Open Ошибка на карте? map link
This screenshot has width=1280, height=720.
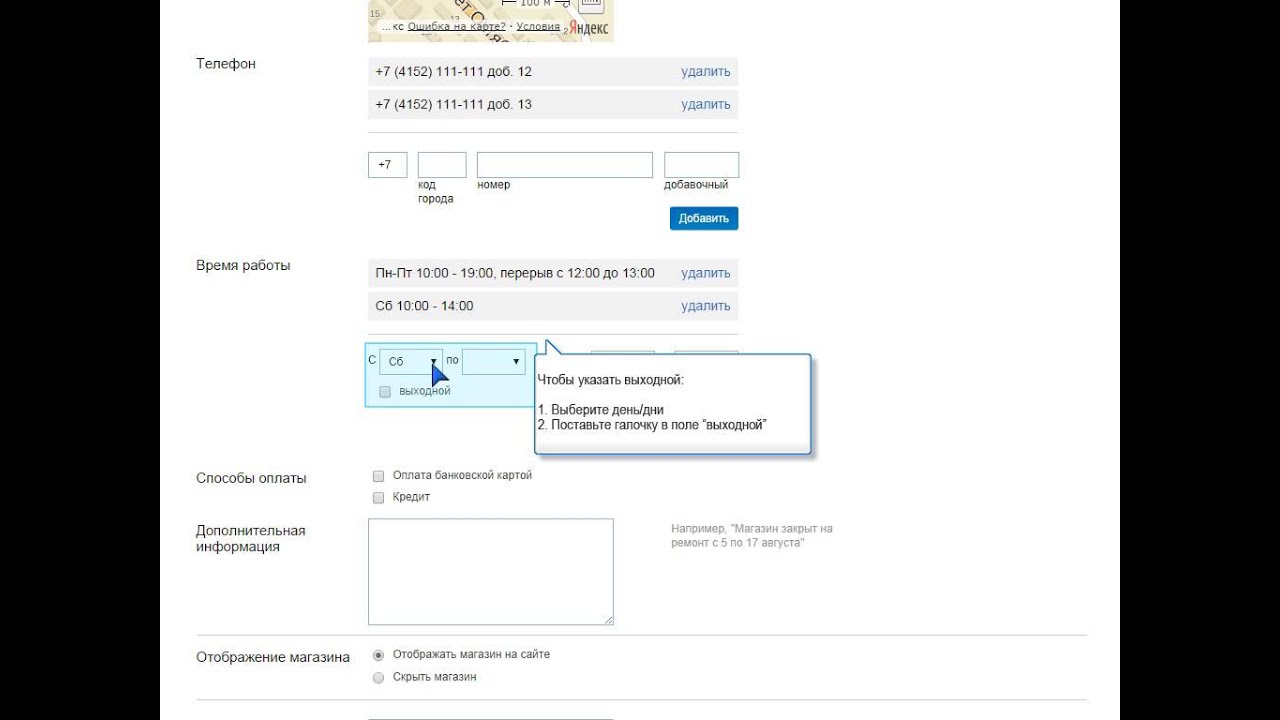tap(456, 27)
